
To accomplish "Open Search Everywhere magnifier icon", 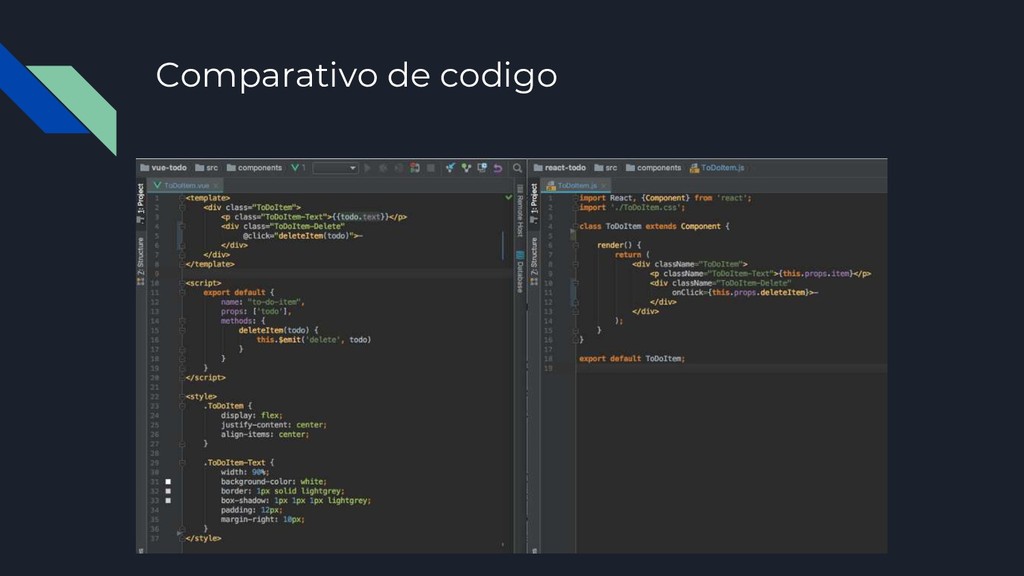I will click(517, 168).
